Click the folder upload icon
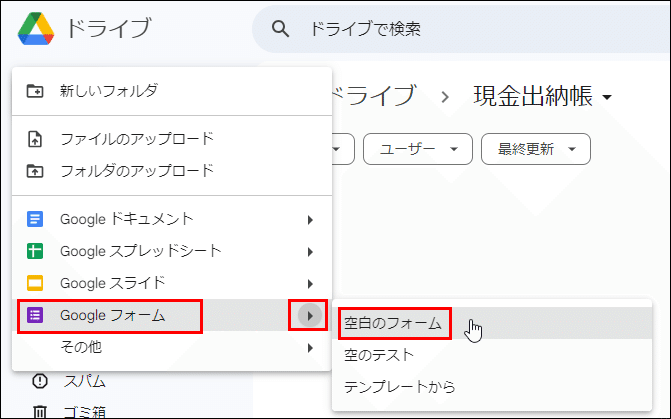The height and width of the screenshot is (419, 671). point(35,171)
